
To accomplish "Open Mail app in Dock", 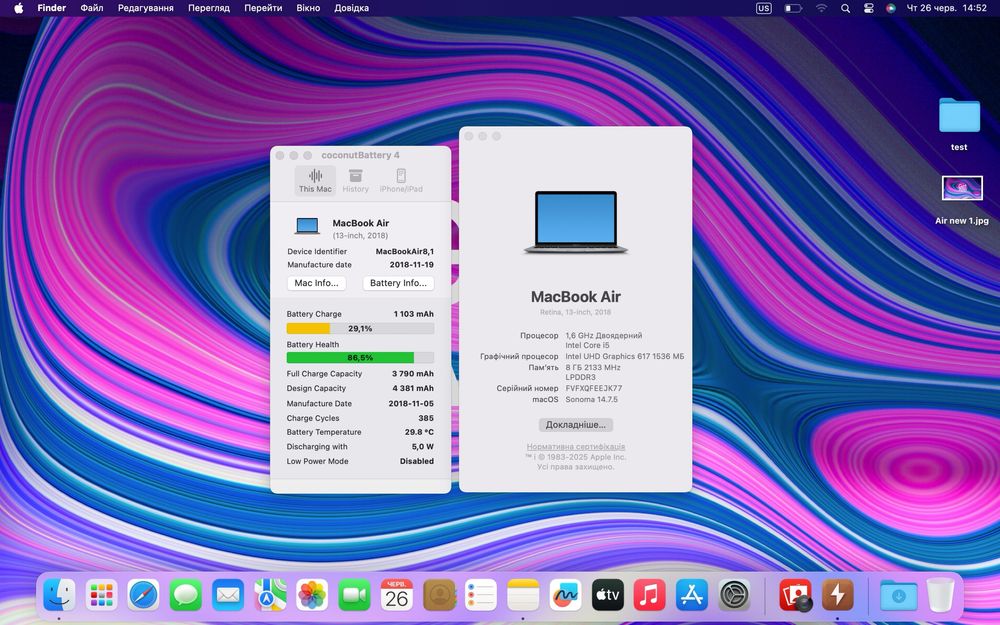I will click(x=228, y=596).
